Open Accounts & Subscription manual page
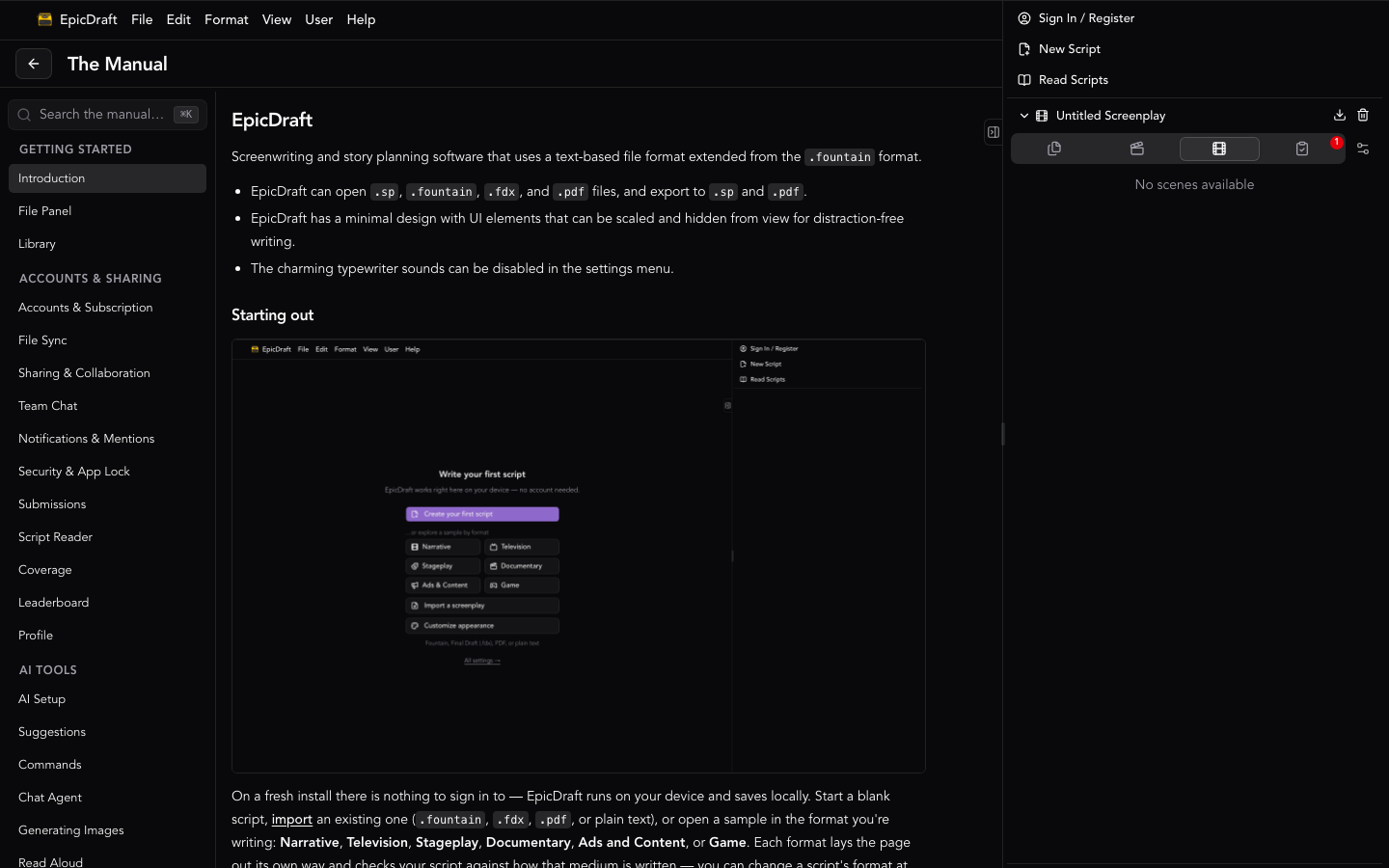Screen dimensions: 1389x868 (x=107, y=308)
